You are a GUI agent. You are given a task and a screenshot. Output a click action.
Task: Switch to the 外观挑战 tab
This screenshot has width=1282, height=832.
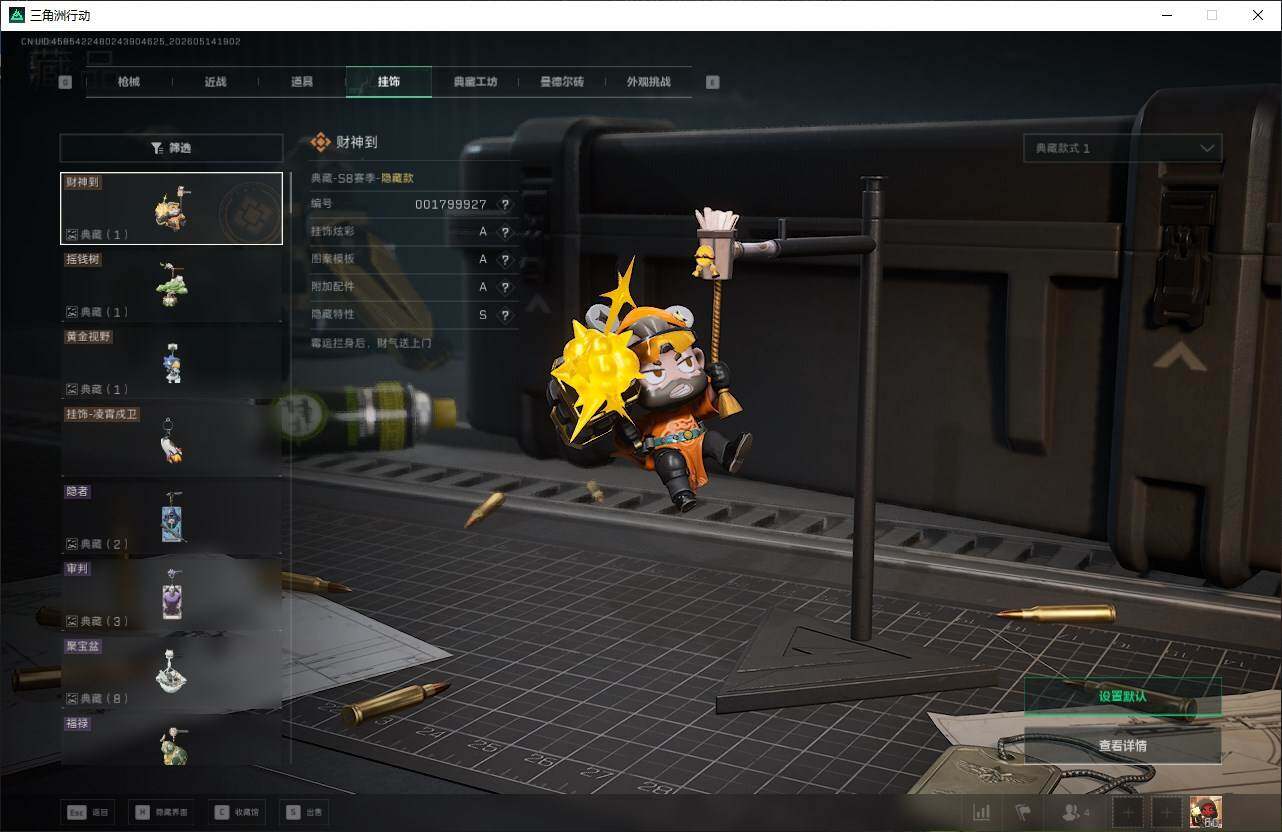coord(648,82)
